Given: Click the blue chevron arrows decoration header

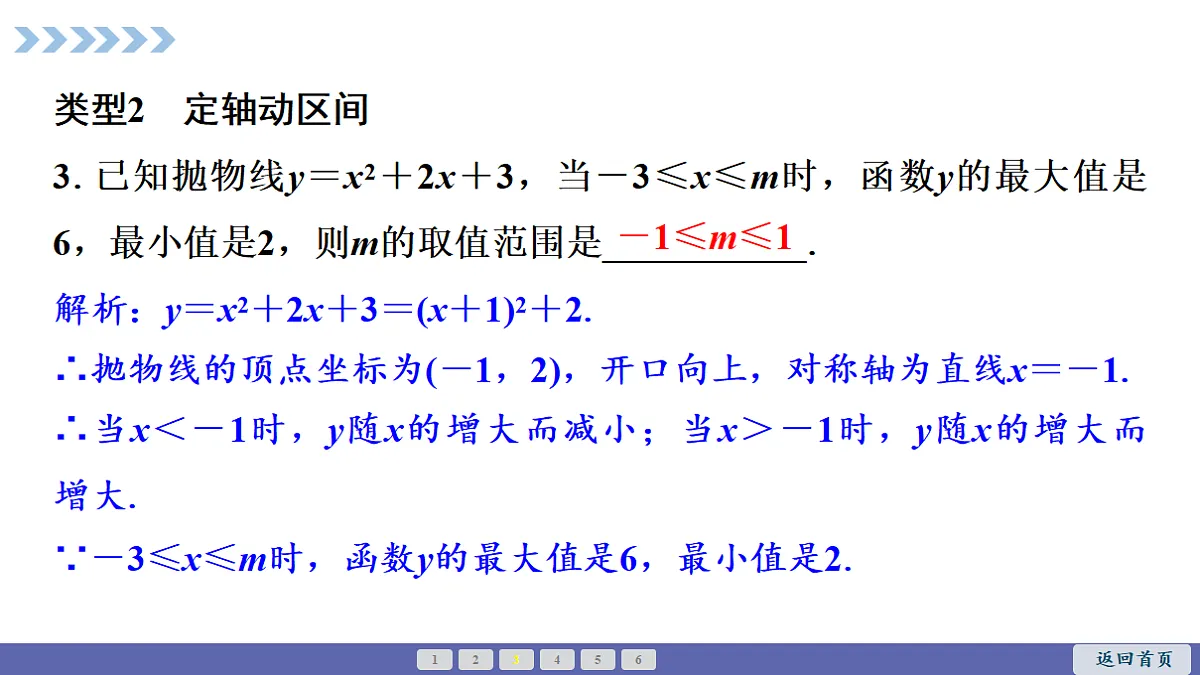Looking at the screenshot, I should click(95, 40).
